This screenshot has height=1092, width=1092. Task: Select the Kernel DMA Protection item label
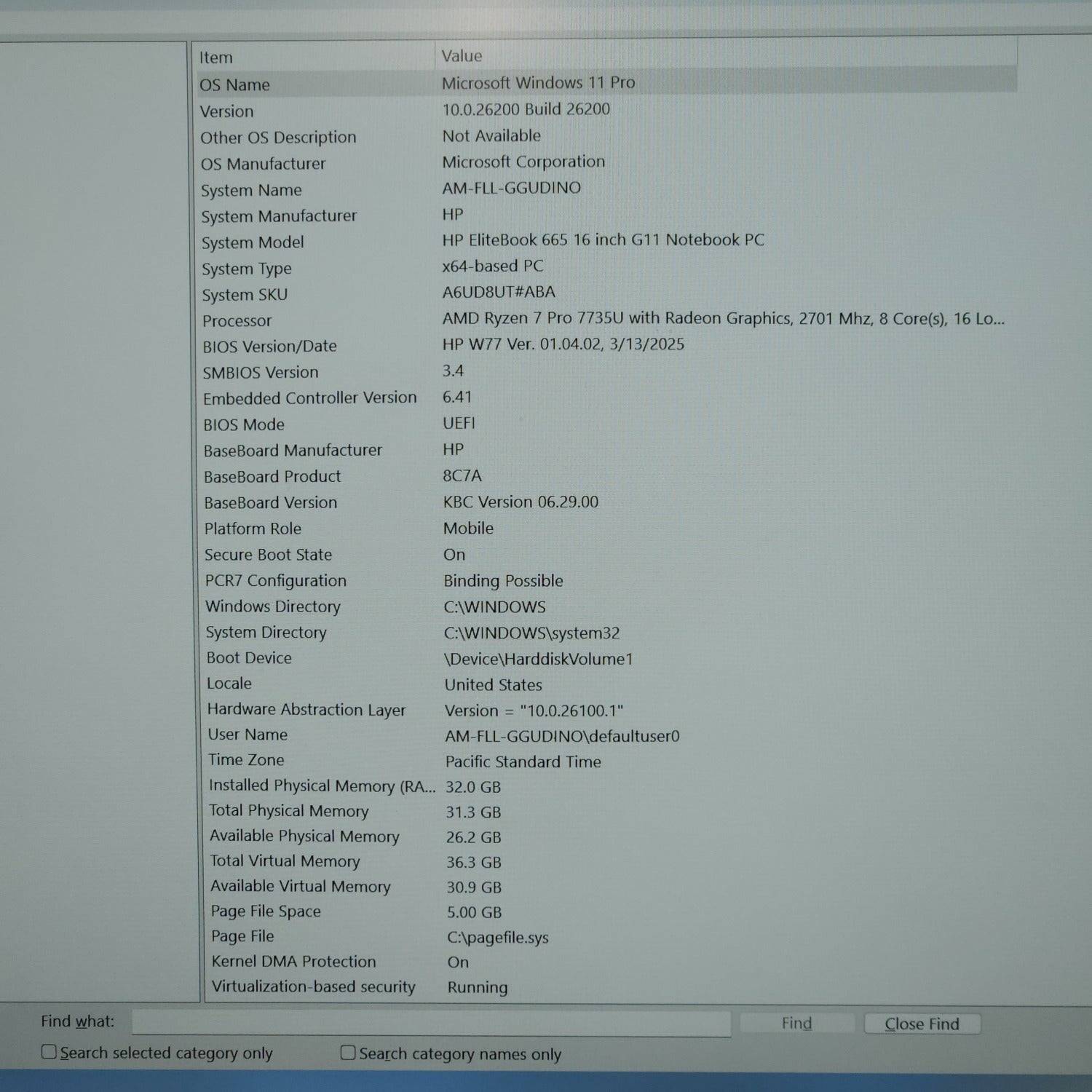click(x=293, y=962)
